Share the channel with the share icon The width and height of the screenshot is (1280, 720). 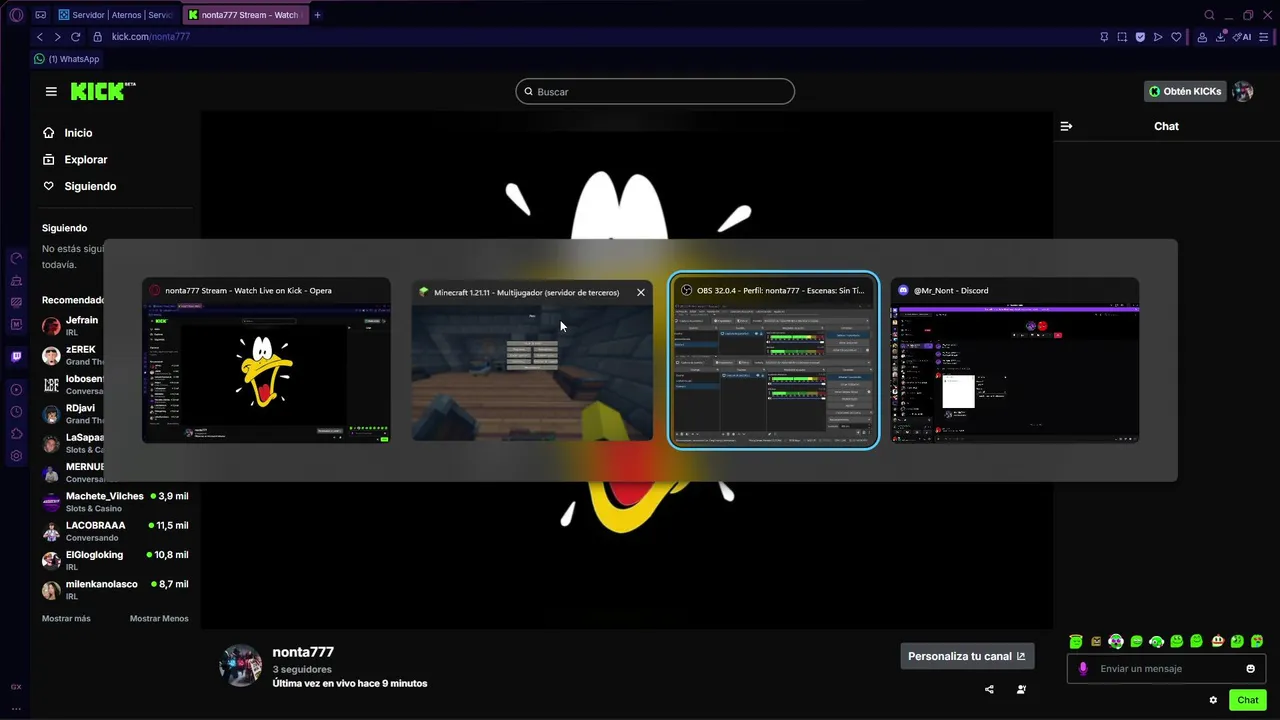(989, 689)
